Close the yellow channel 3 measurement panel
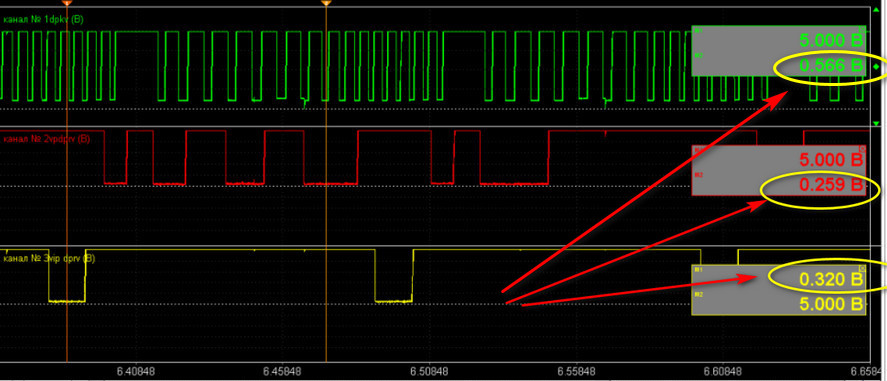The height and width of the screenshot is (381, 887). pyautogui.click(x=862, y=269)
